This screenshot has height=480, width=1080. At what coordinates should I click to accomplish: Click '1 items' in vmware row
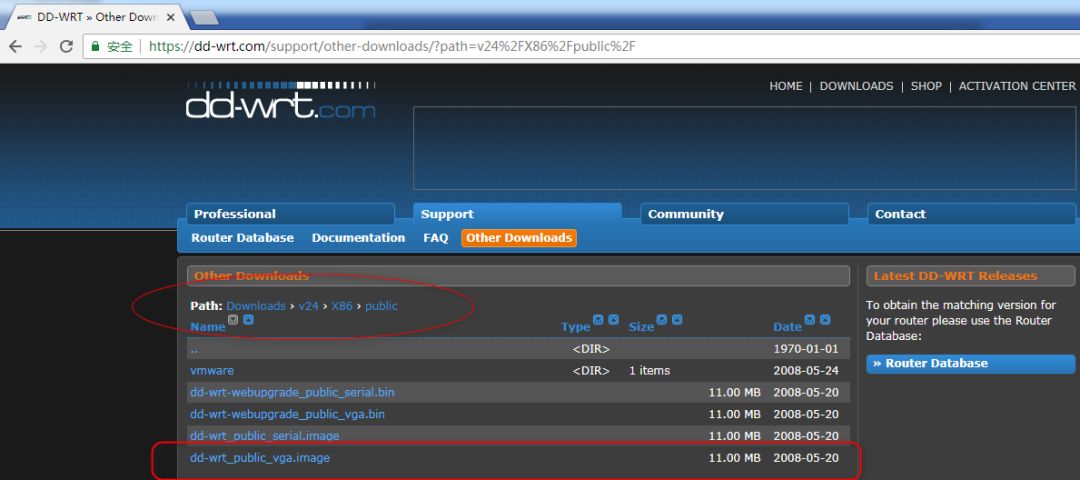point(649,371)
